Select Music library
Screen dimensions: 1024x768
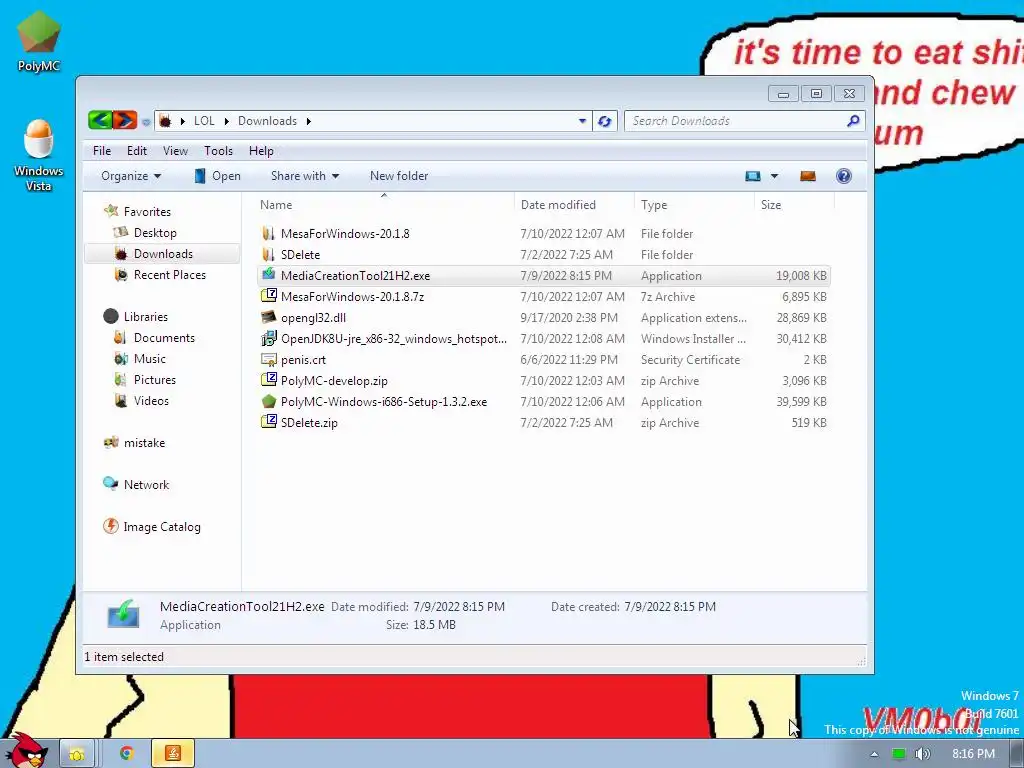[x=140, y=359]
